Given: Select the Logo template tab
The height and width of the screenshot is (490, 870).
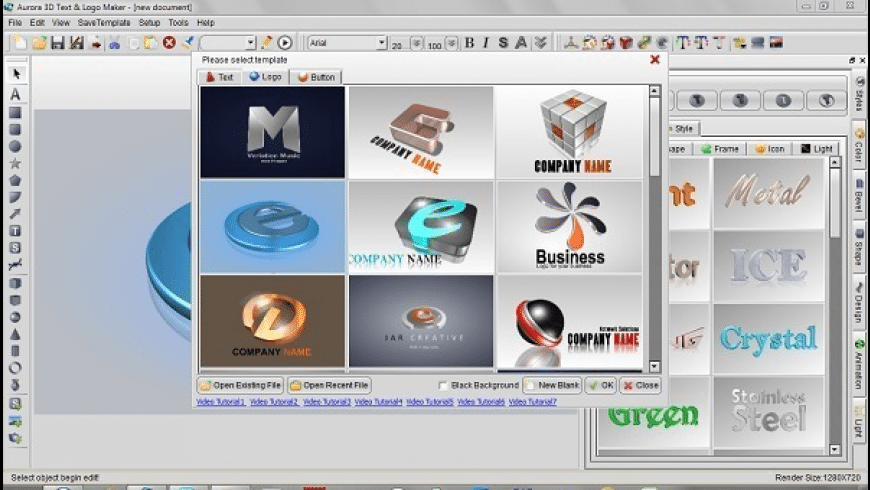Looking at the screenshot, I should [265, 77].
